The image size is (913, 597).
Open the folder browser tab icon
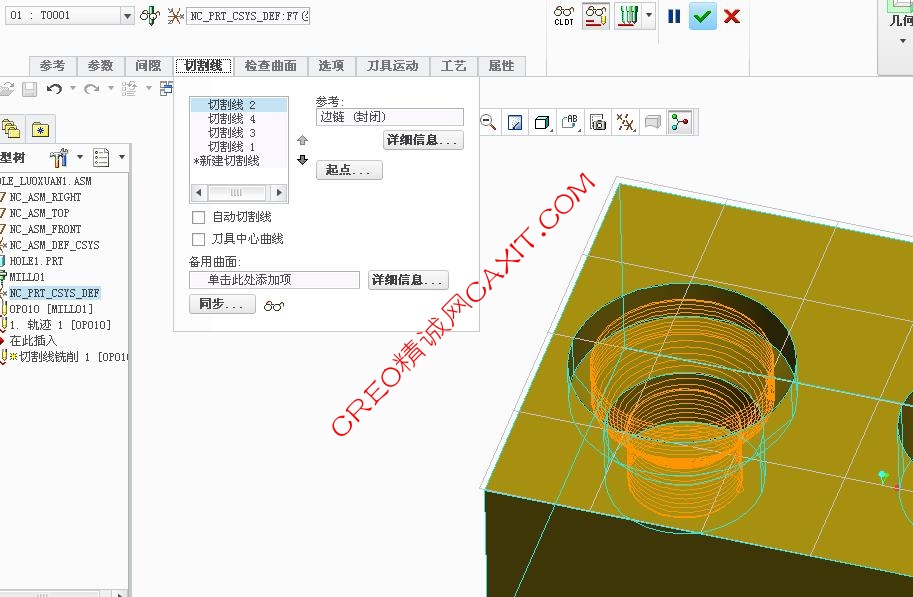click(x=11, y=129)
